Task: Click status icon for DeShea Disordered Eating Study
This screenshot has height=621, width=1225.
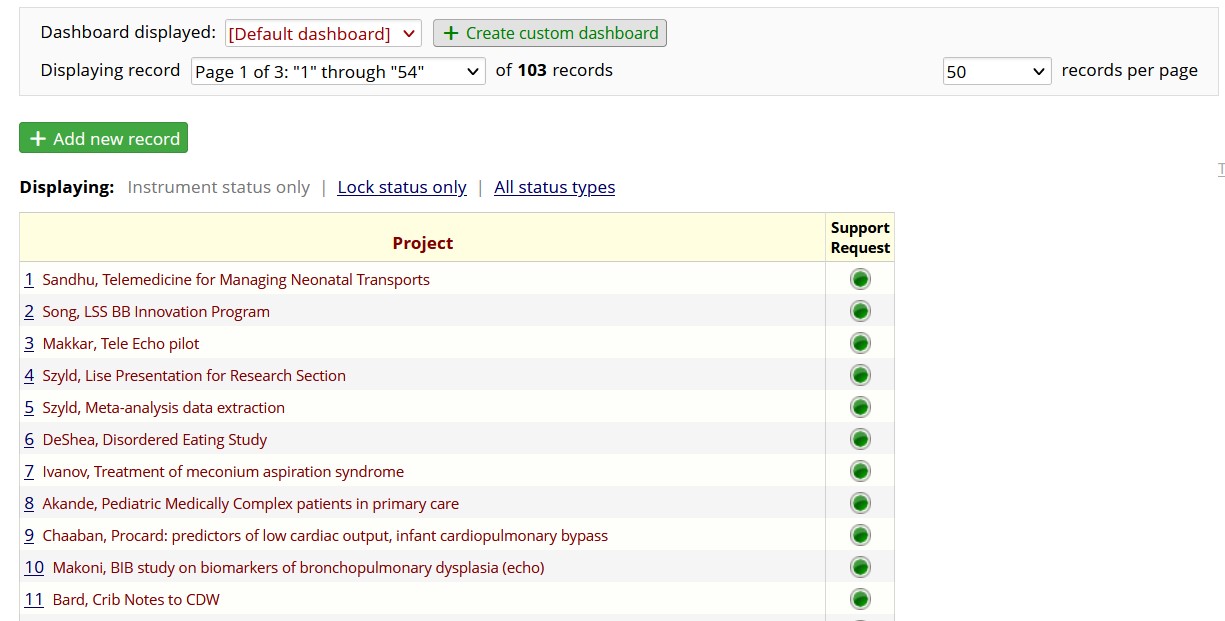Action: point(860,440)
